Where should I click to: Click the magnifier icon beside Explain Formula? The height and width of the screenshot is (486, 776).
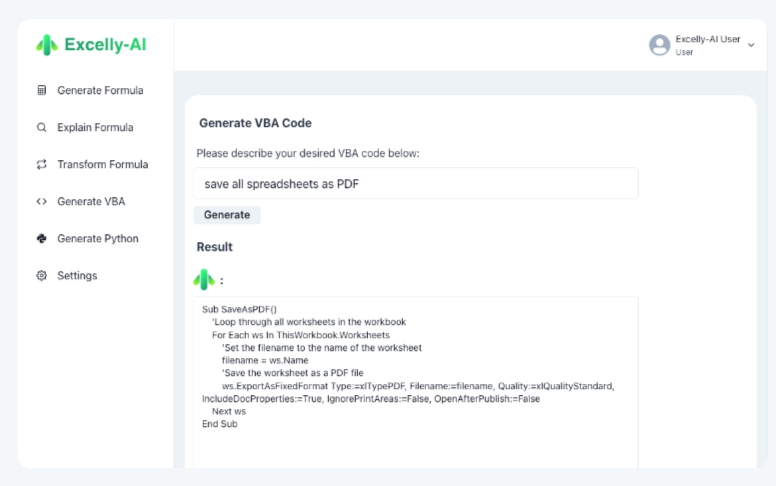tap(42, 127)
